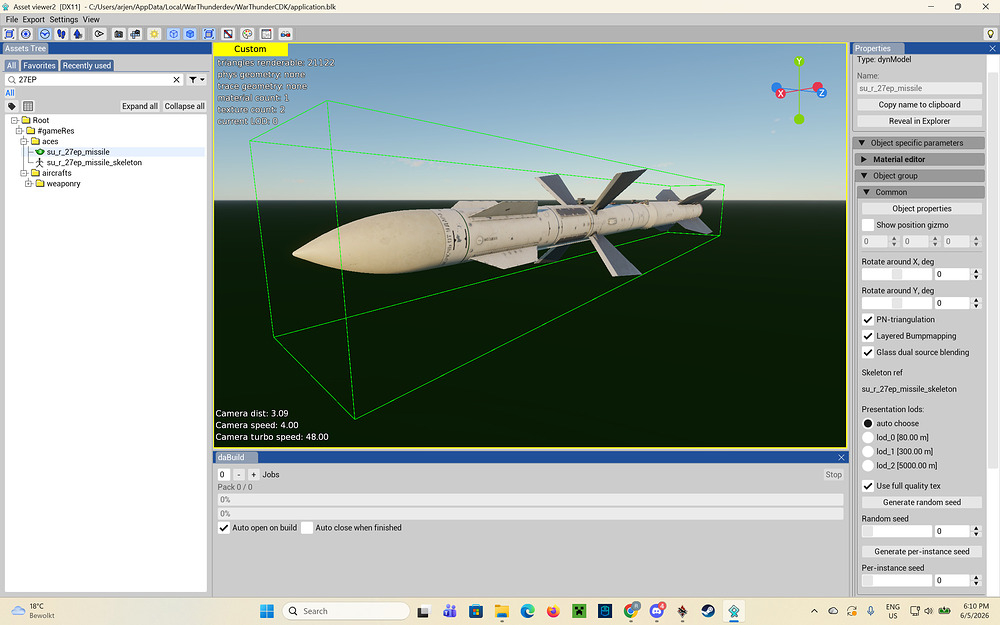Toggle the wireframe cube toolbar icon
Image resolution: width=1000 pixels, height=625 pixels.
pos(173,34)
